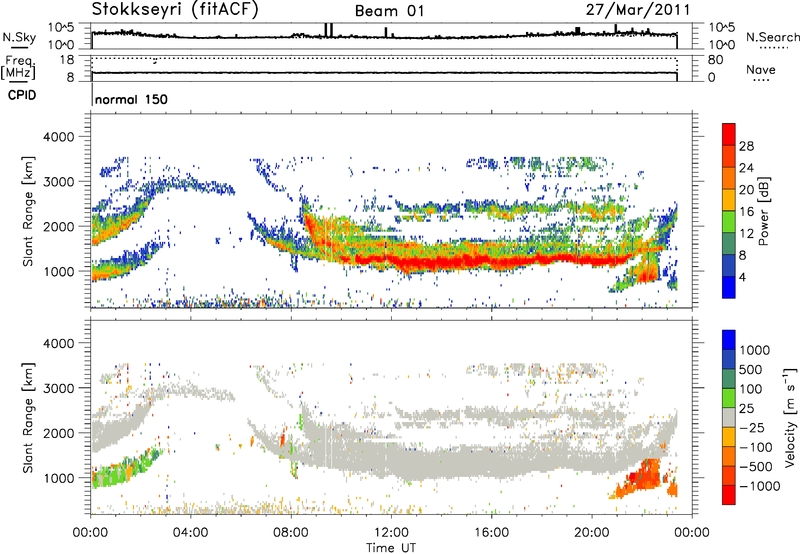Screen dimensions: 800x554
Task: Click the 'Stokkseyri (fitACF)' title text
Action: click(x=175, y=10)
